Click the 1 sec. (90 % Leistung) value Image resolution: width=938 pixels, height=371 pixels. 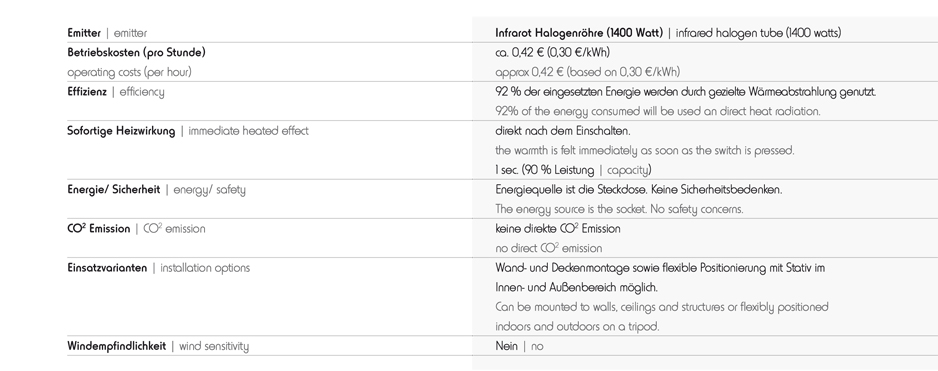click(x=545, y=171)
